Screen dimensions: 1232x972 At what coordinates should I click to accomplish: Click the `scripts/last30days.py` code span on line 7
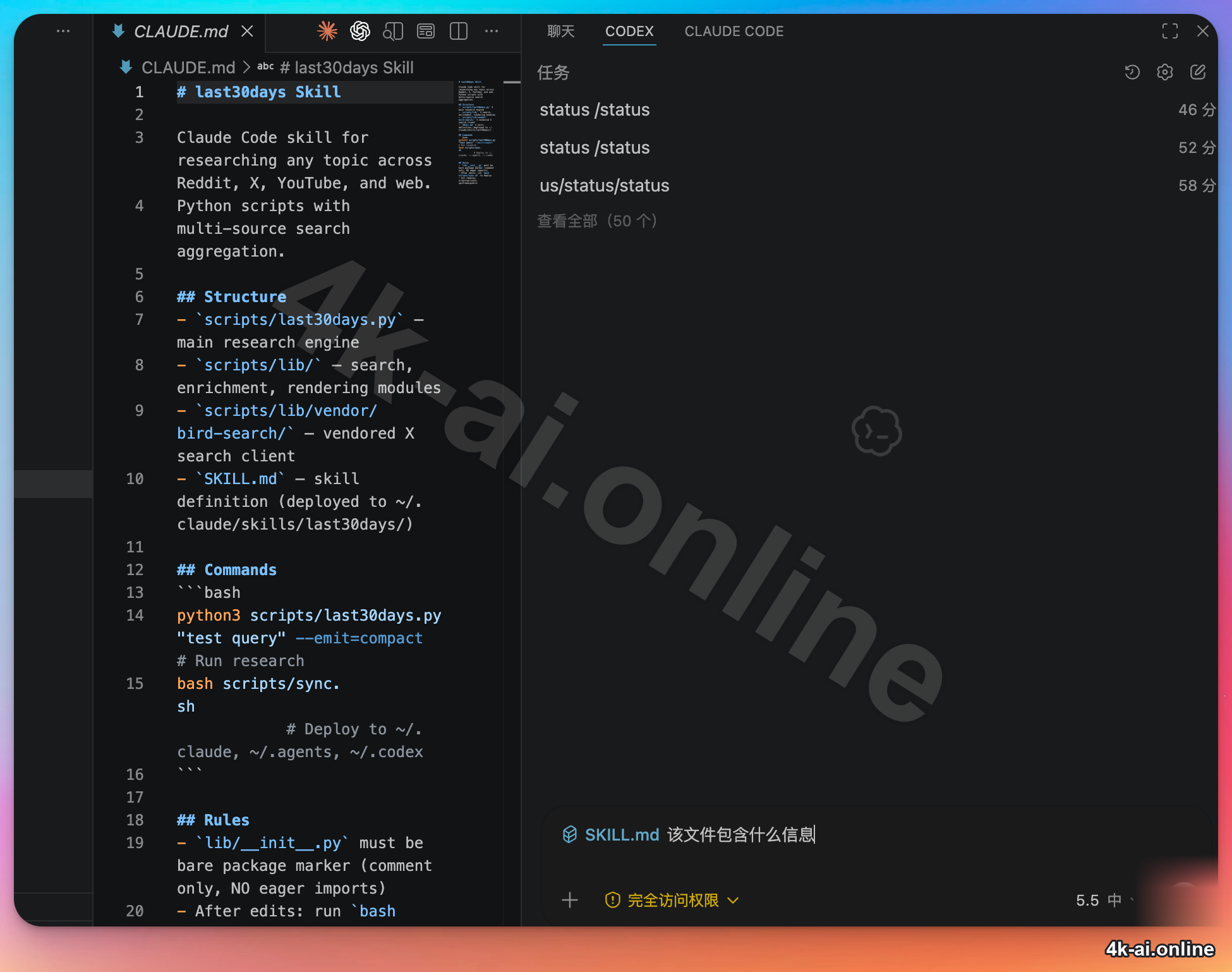pyautogui.click(x=299, y=320)
